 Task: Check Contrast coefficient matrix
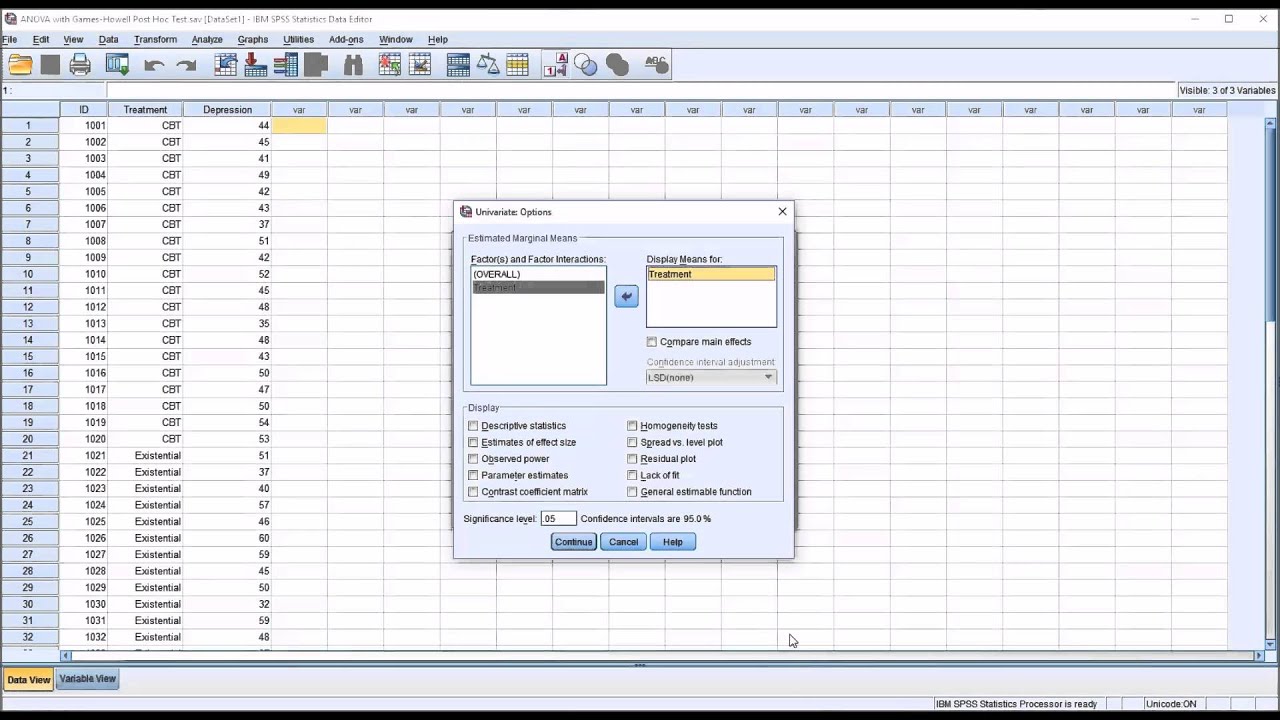(474, 492)
